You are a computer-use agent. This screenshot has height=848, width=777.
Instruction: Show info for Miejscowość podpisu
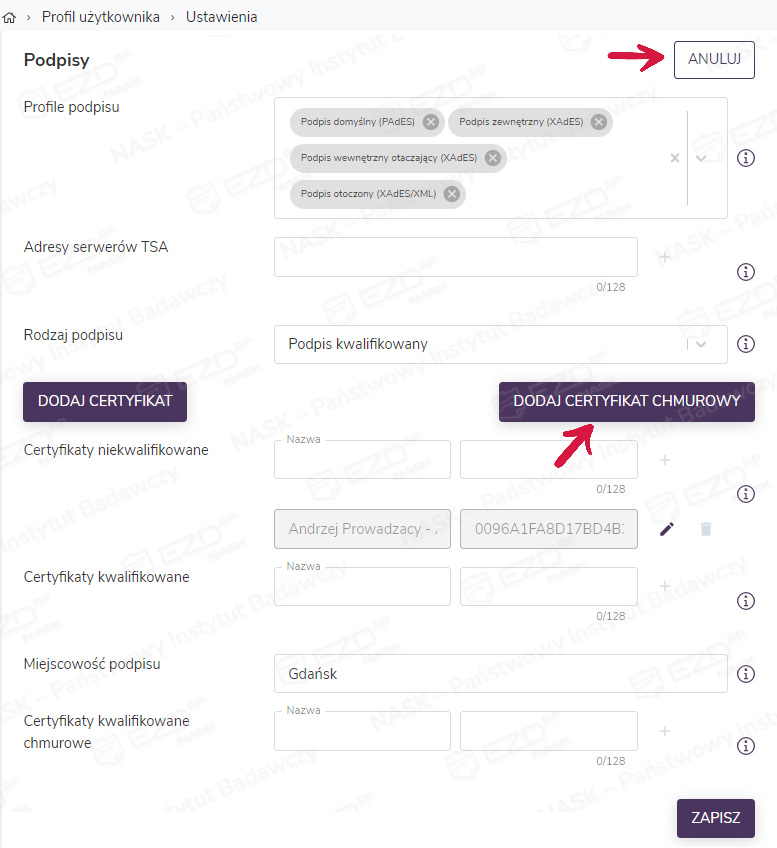(x=745, y=674)
